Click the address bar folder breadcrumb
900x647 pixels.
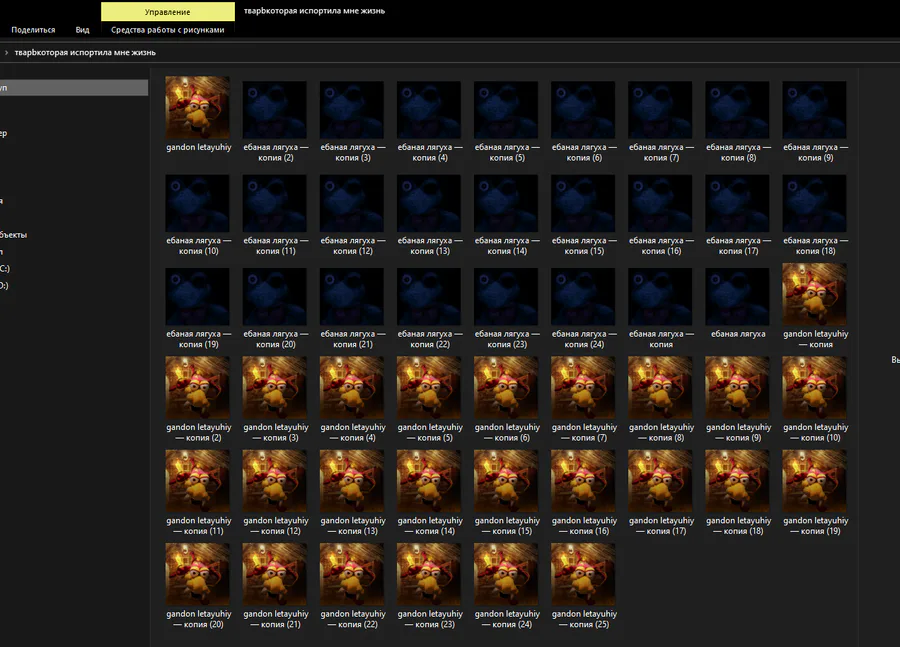pyautogui.click(x=85, y=52)
